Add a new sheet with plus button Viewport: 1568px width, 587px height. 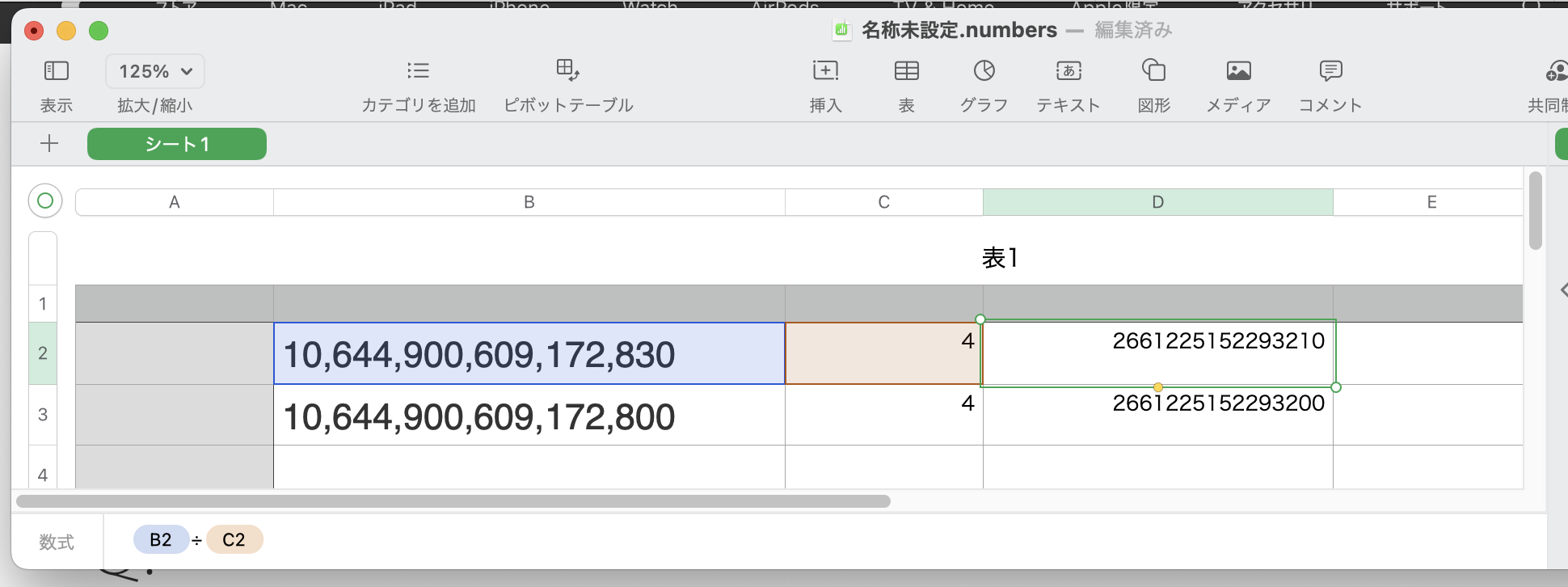49,144
